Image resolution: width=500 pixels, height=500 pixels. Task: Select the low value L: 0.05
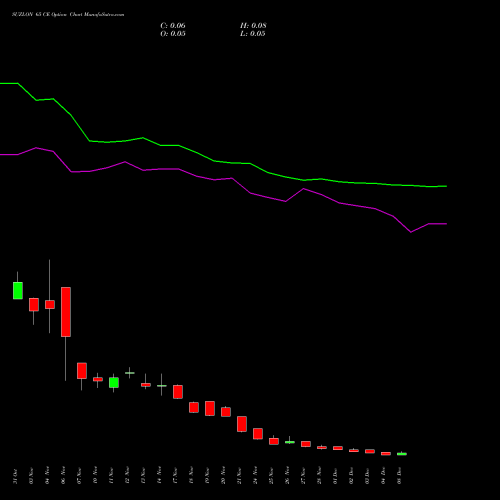point(253,34)
